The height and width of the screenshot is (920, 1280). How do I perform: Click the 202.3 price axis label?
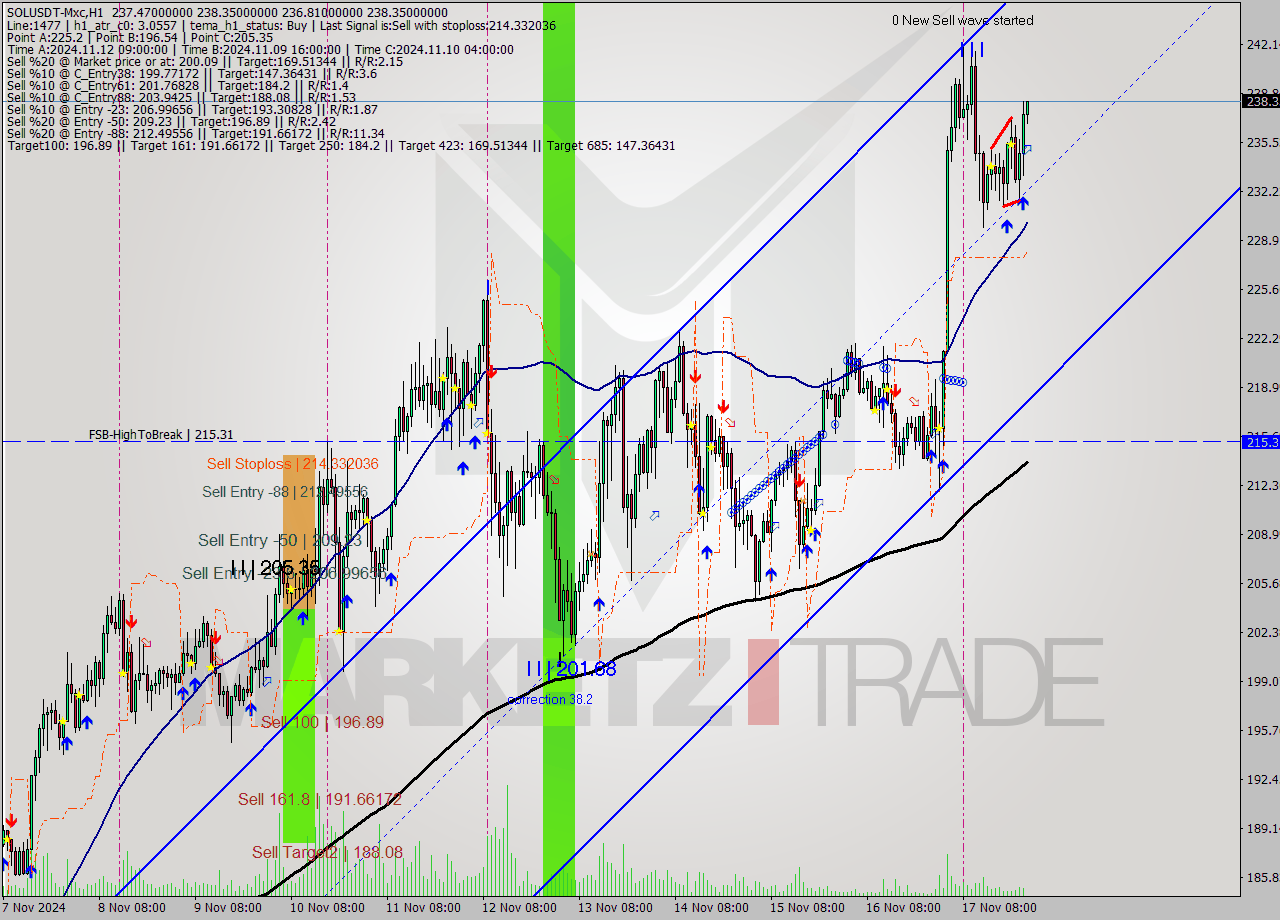click(x=1262, y=632)
